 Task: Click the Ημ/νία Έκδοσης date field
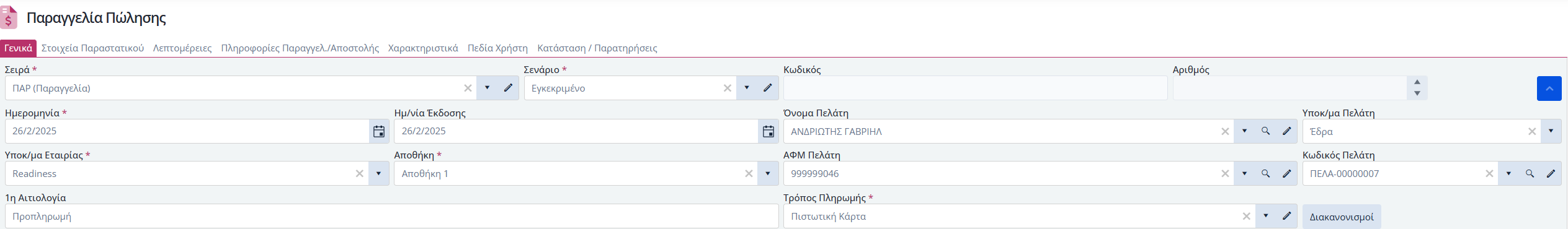pyautogui.click(x=576, y=131)
